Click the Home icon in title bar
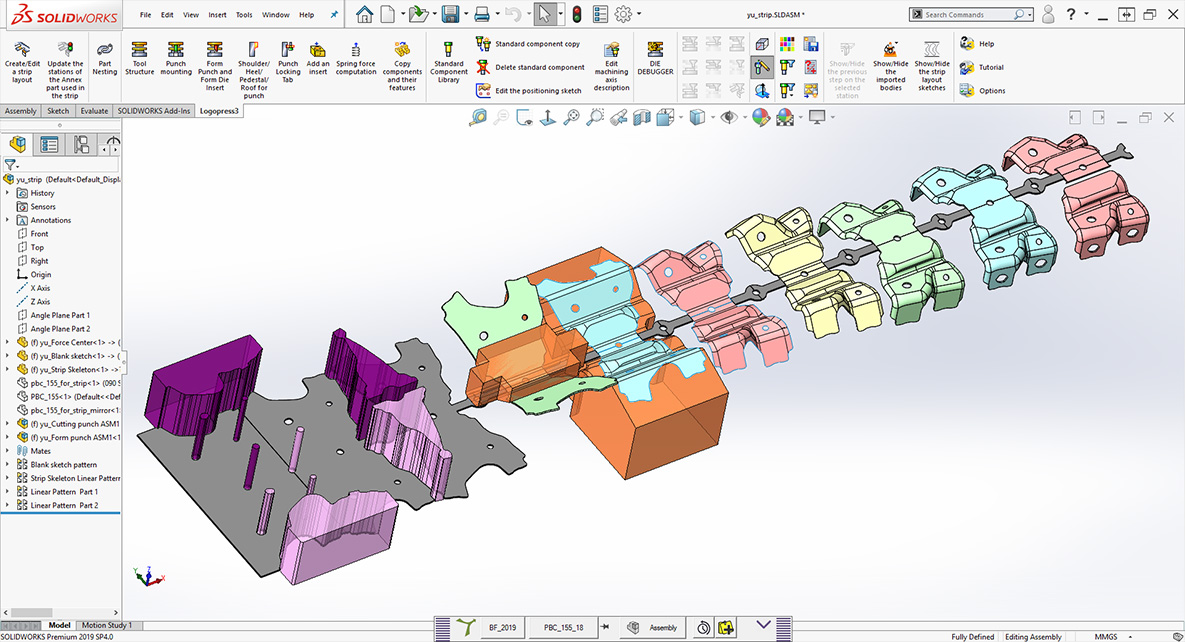Screen dimensions: 1185x642 tap(364, 14)
